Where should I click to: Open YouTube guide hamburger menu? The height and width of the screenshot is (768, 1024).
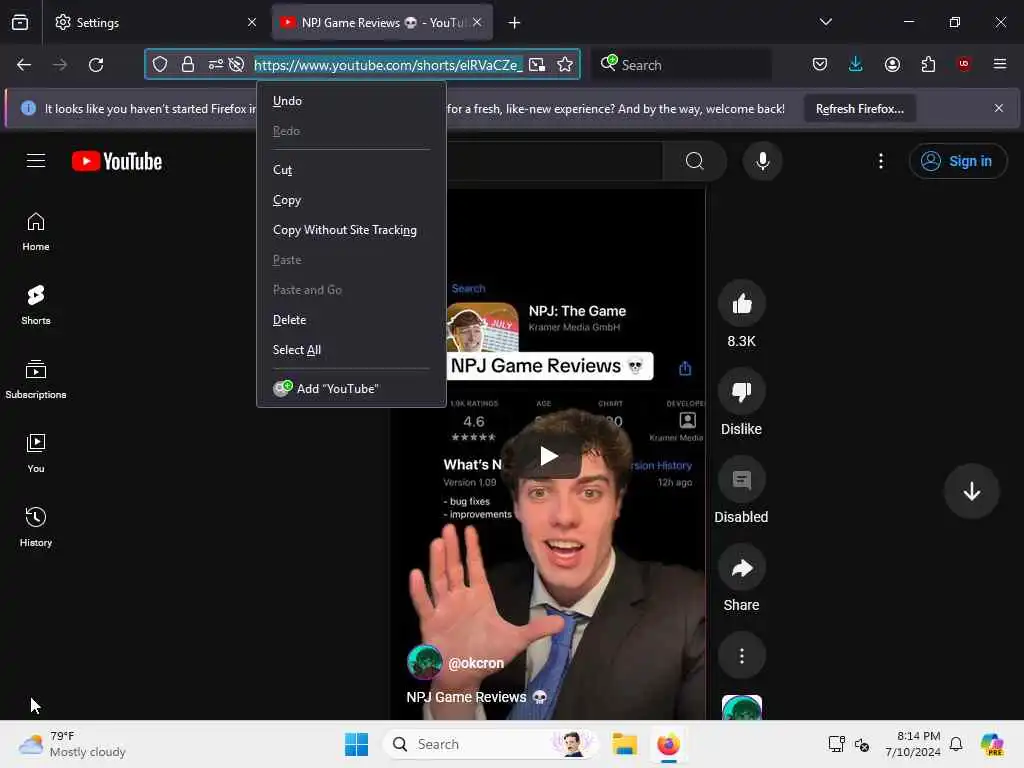(36, 161)
